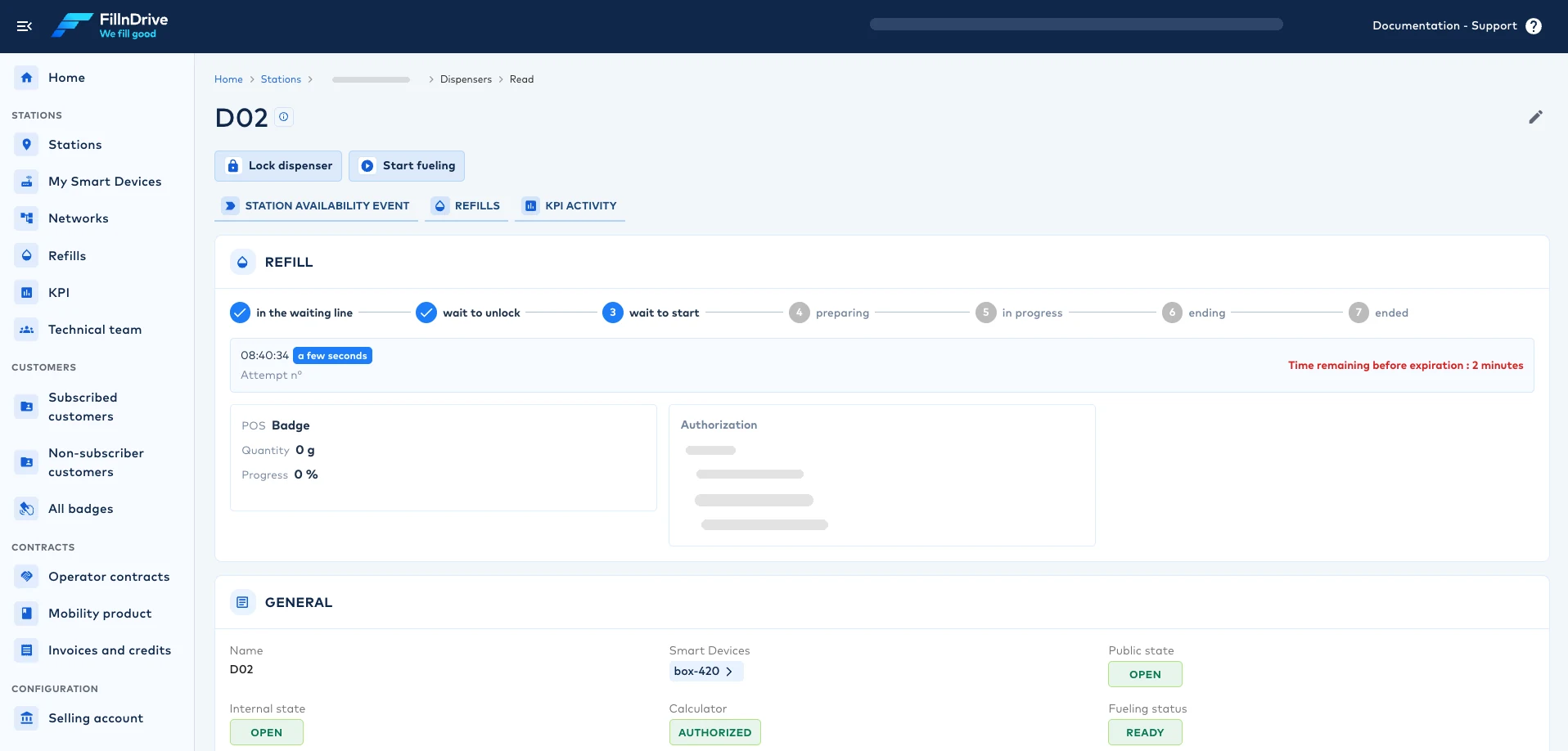Viewport: 1568px width, 751px height.
Task: Select the 'wait to unlock' step
Action: (x=468, y=313)
